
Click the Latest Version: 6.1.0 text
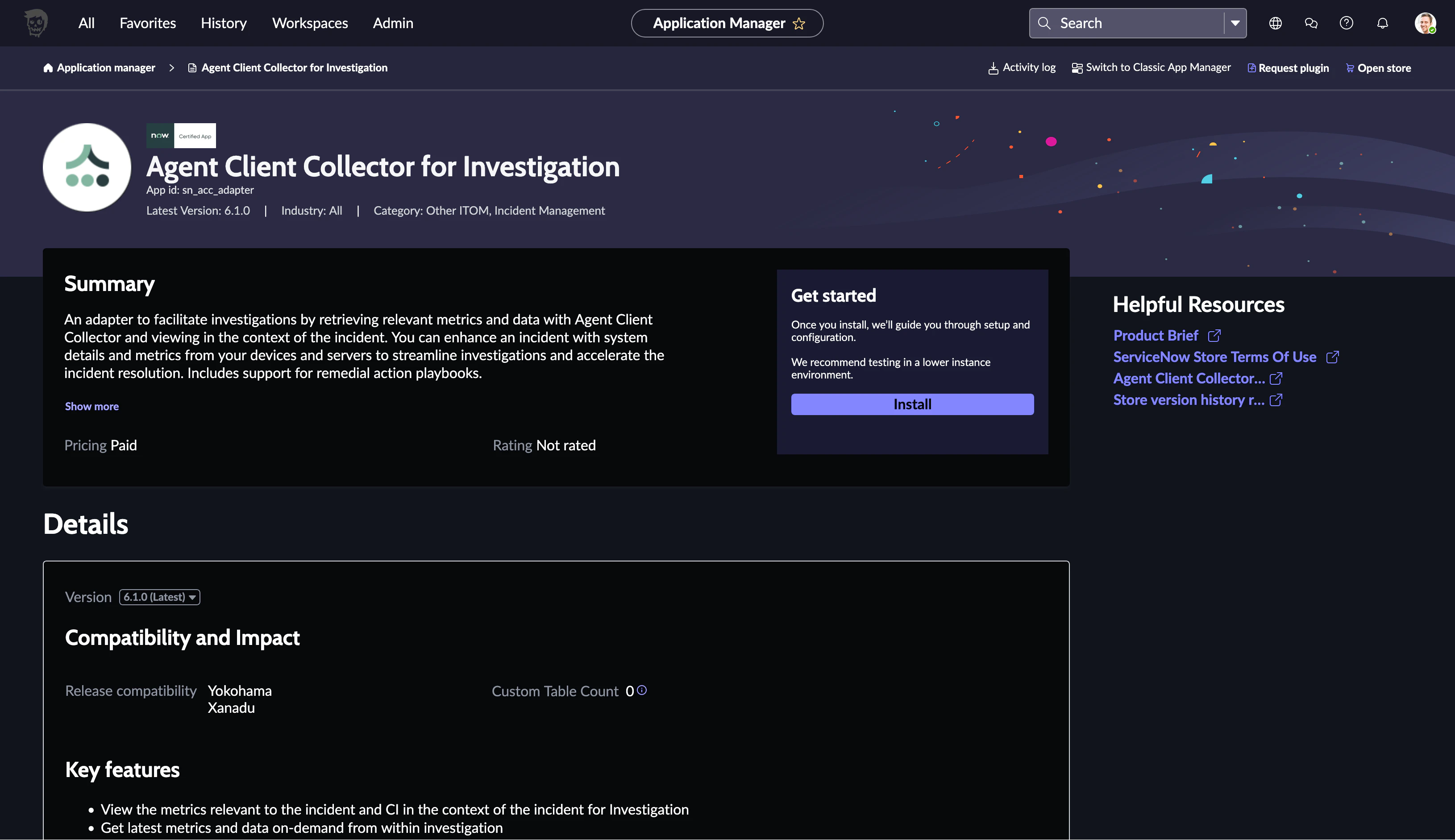click(198, 211)
